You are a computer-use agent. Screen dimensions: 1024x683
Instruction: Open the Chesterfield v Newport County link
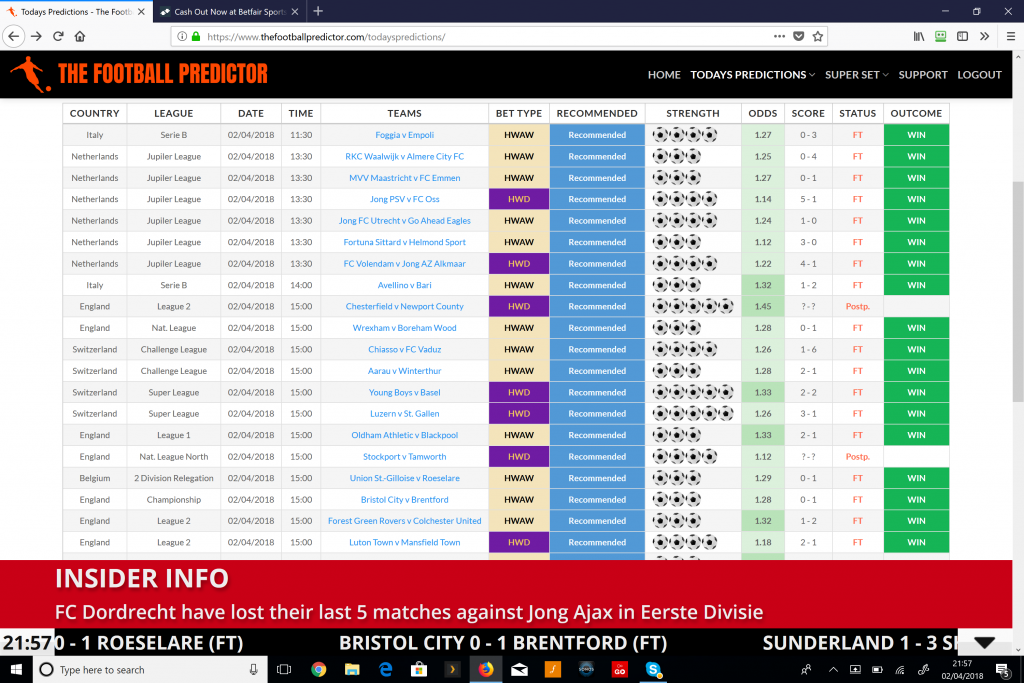(x=404, y=306)
